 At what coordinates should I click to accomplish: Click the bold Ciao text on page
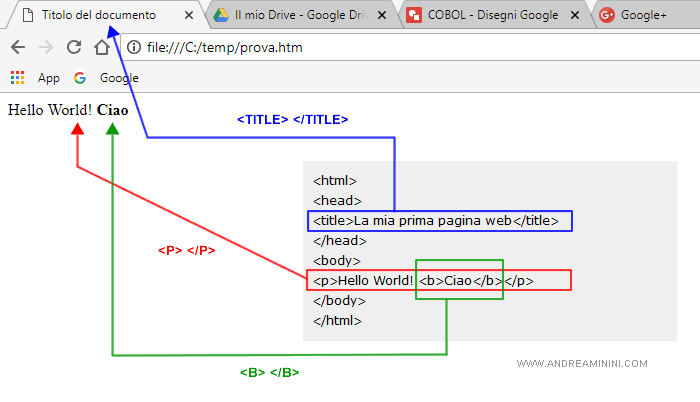pos(112,109)
